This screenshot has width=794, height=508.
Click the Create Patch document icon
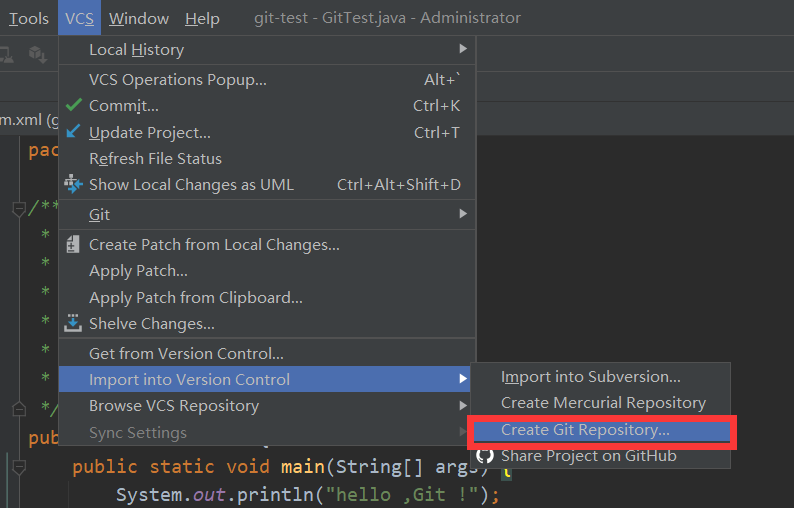pyautogui.click(x=73, y=245)
